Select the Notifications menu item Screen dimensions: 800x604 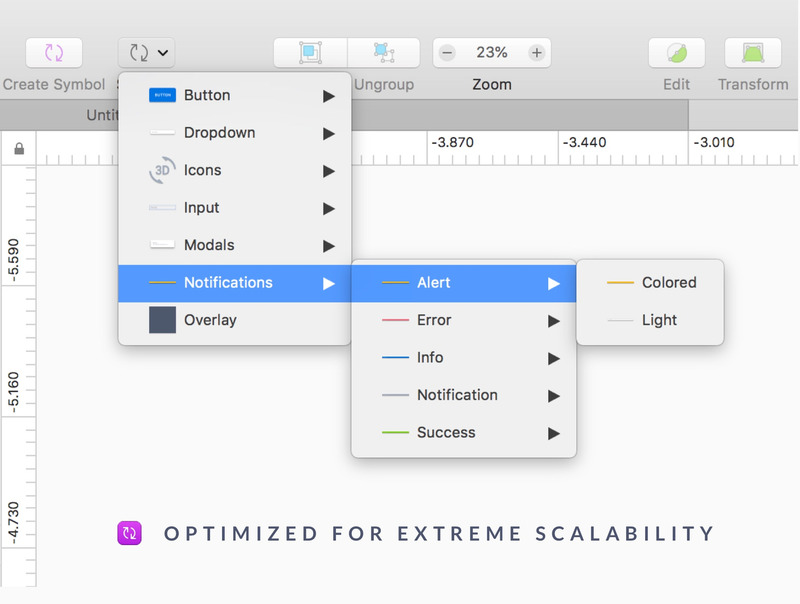click(235, 283)
